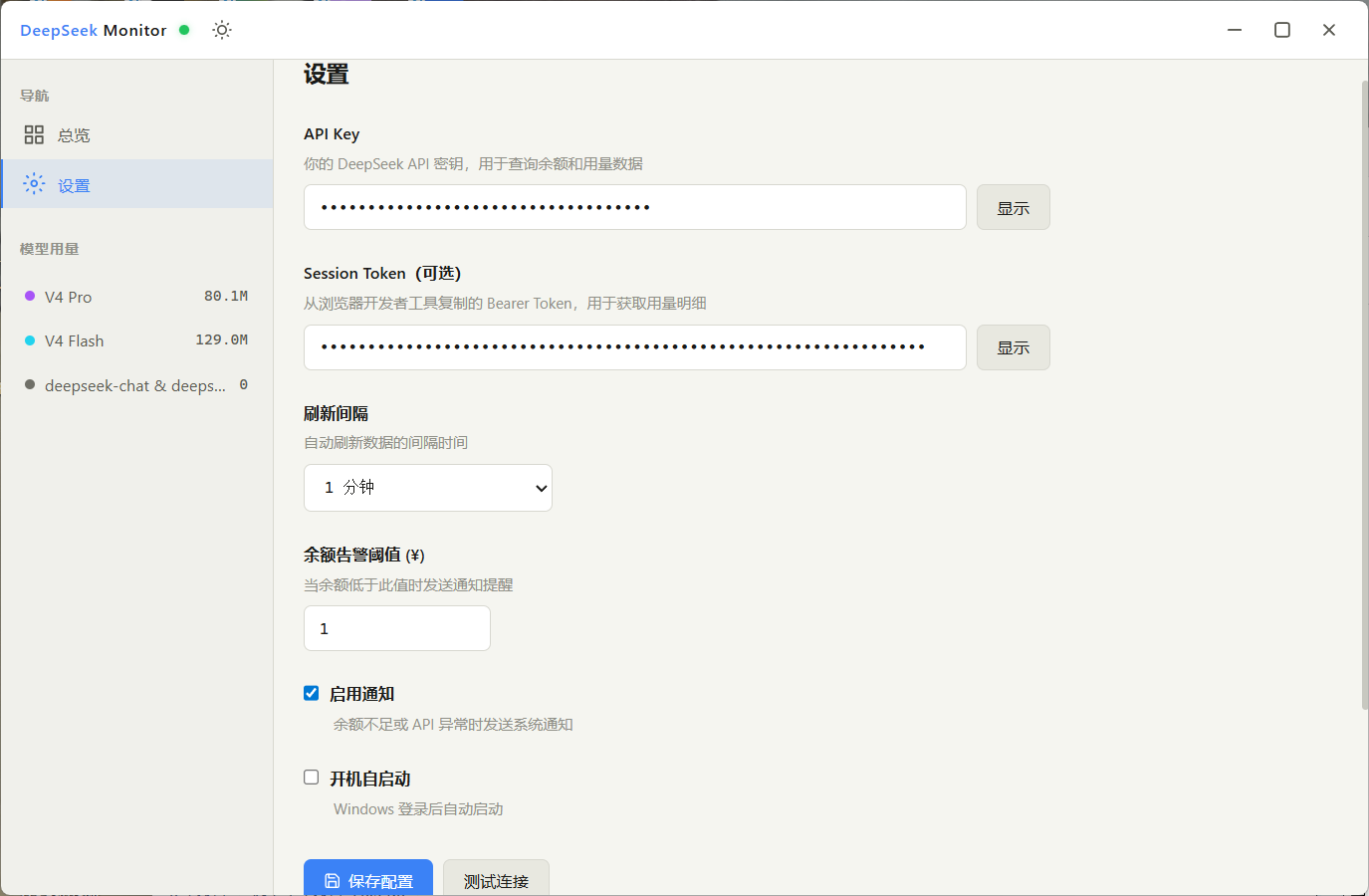The image size is (1369, 896).
Task: Click the Bearer Token description text
Action: (505, 303)
